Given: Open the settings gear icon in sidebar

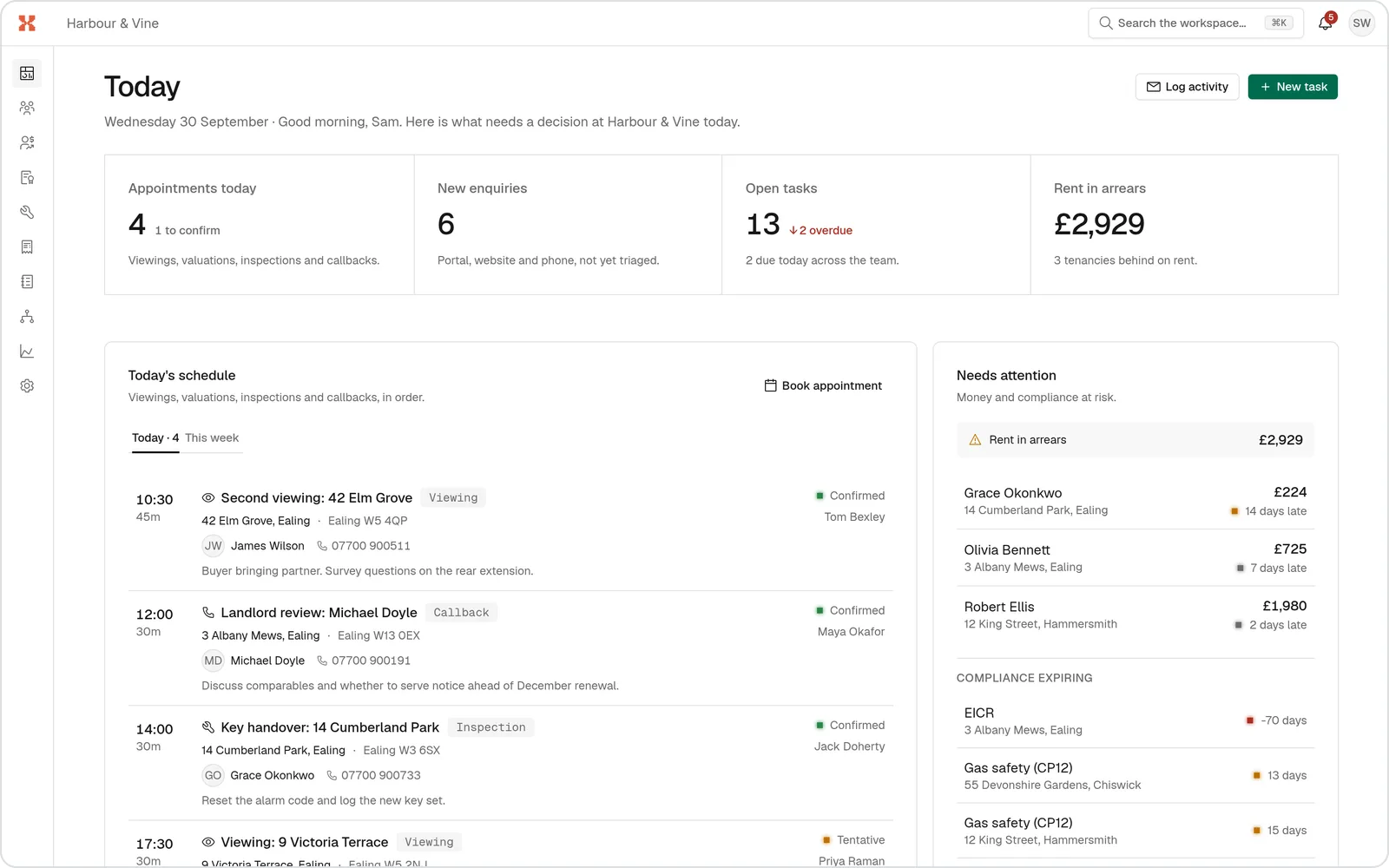Looking at the screenshot, I should (27, 386).
